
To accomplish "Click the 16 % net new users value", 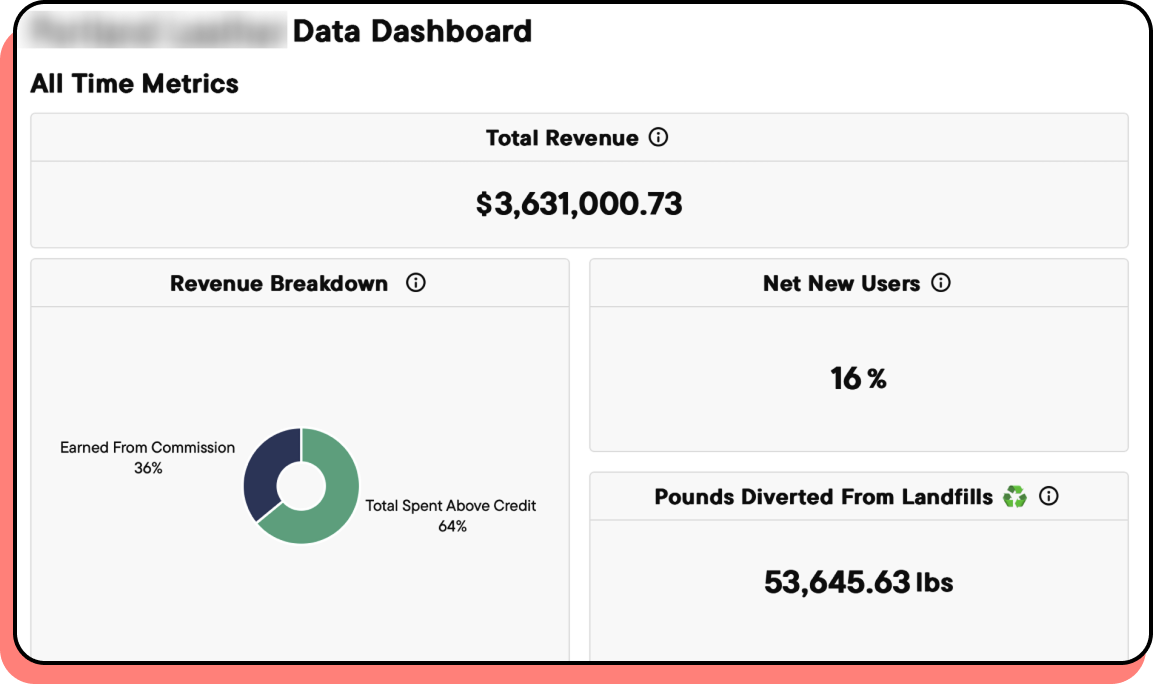I will (858, 379).
